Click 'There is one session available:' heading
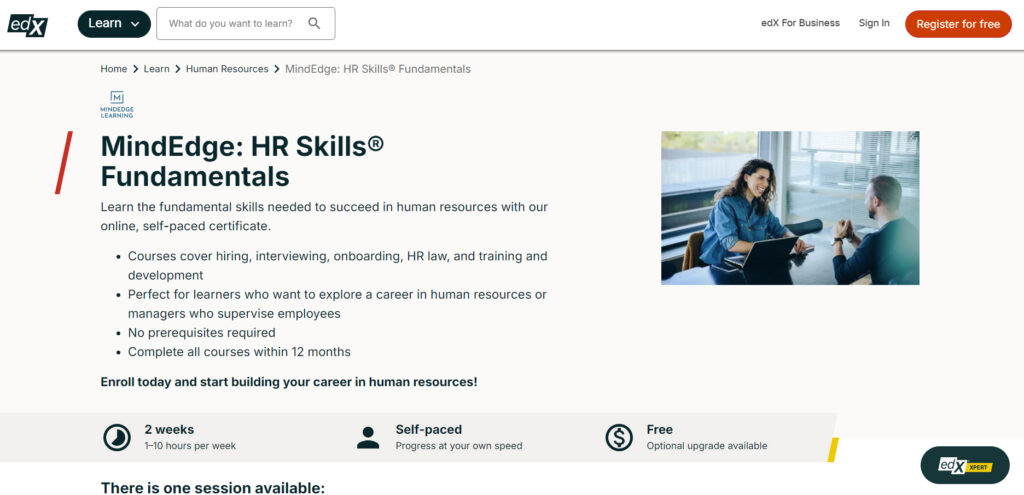The width and height of the screenshot is (1024, 495). click(x=212, y=488)
